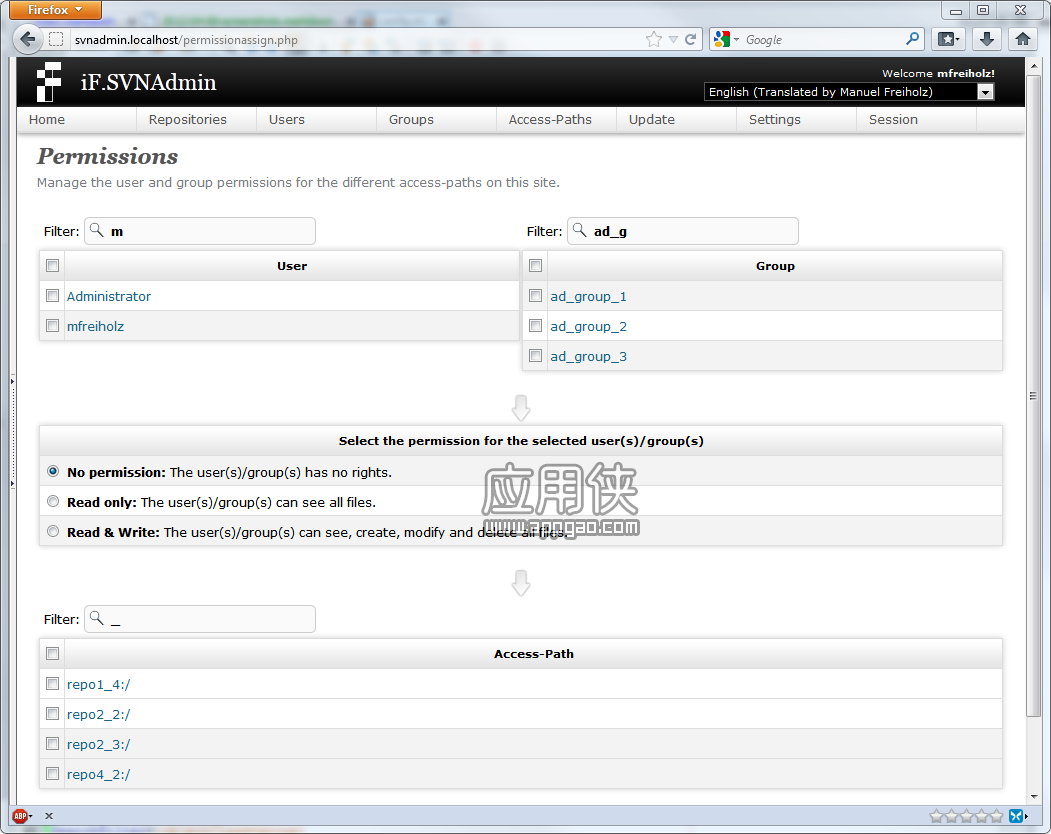Click the iF.SVNAdmin logo icon
The width and height of the screenshot is (1051, 834).
click(49, 82)
